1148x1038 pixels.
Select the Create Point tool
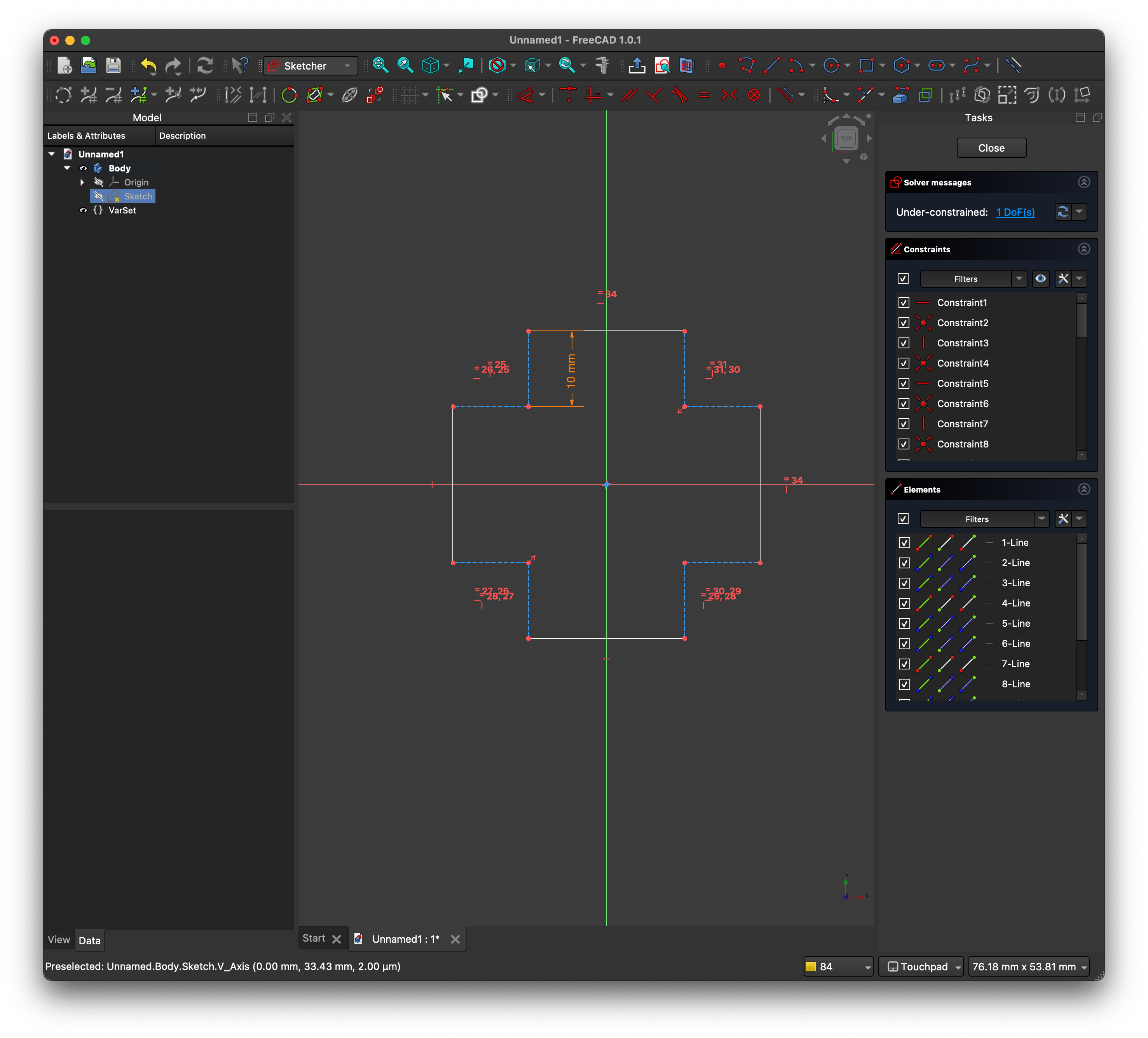click(x=722, y=66)
